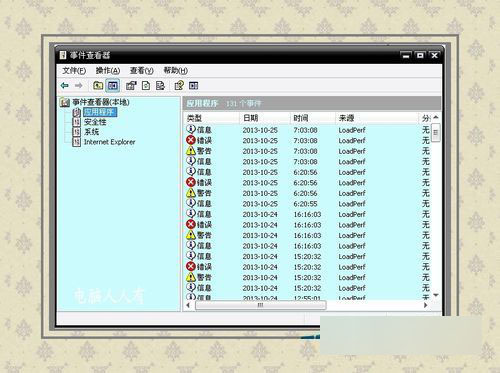Click the yellow warning icon at 15:20:32
The width and height of the screenshot is (500, 373).
click(x=191, y=277)
